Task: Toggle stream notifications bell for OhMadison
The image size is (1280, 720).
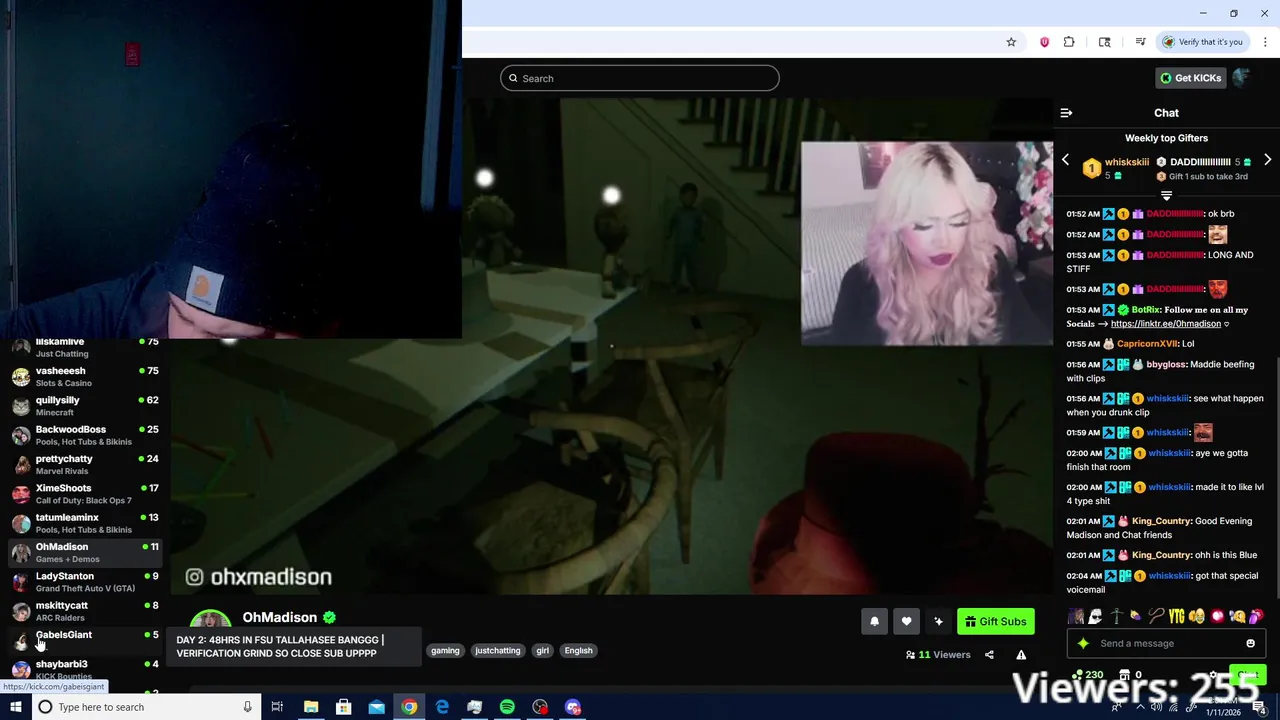Action: tap(874, 621)
